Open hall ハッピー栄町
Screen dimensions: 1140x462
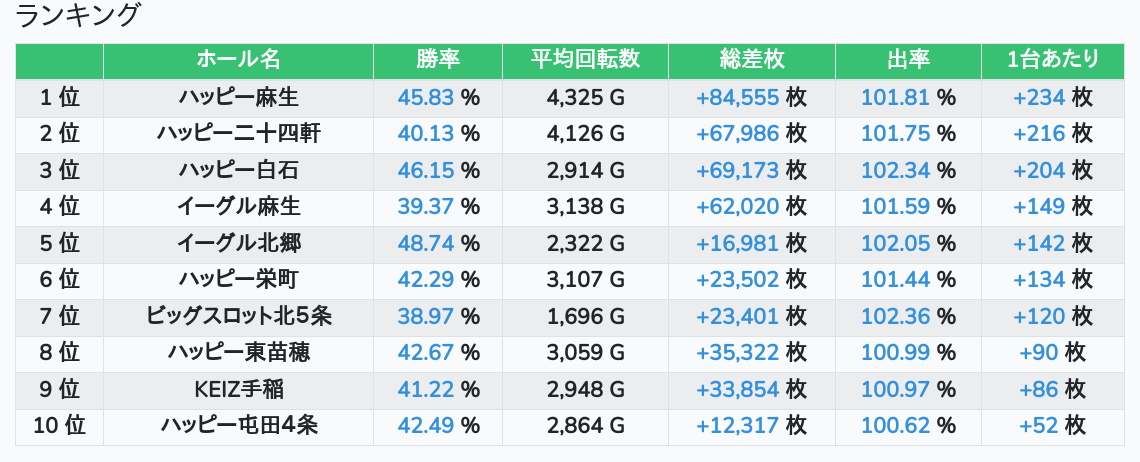click(x=238, y=280)
